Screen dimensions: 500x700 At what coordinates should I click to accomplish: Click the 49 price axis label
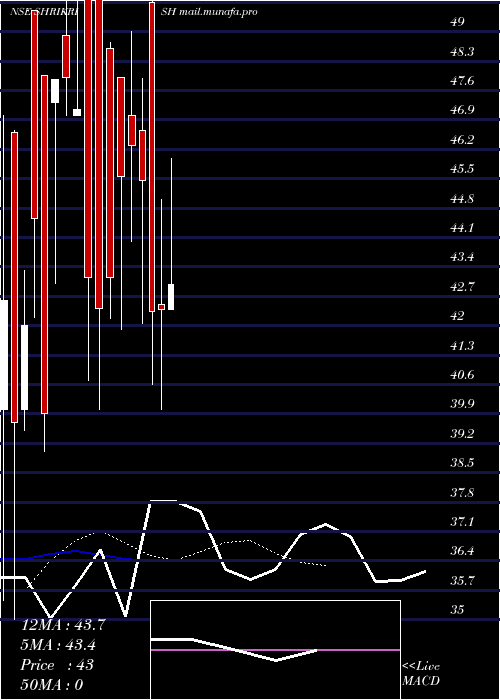[x=458, y=22]
